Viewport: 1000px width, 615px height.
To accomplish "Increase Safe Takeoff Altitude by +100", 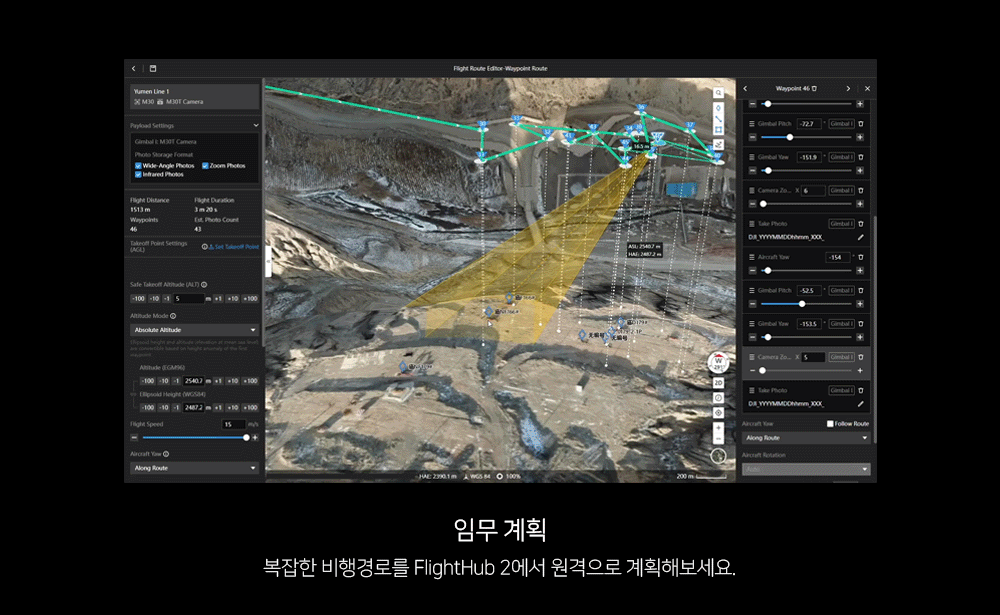I will [x=250, y=299].
